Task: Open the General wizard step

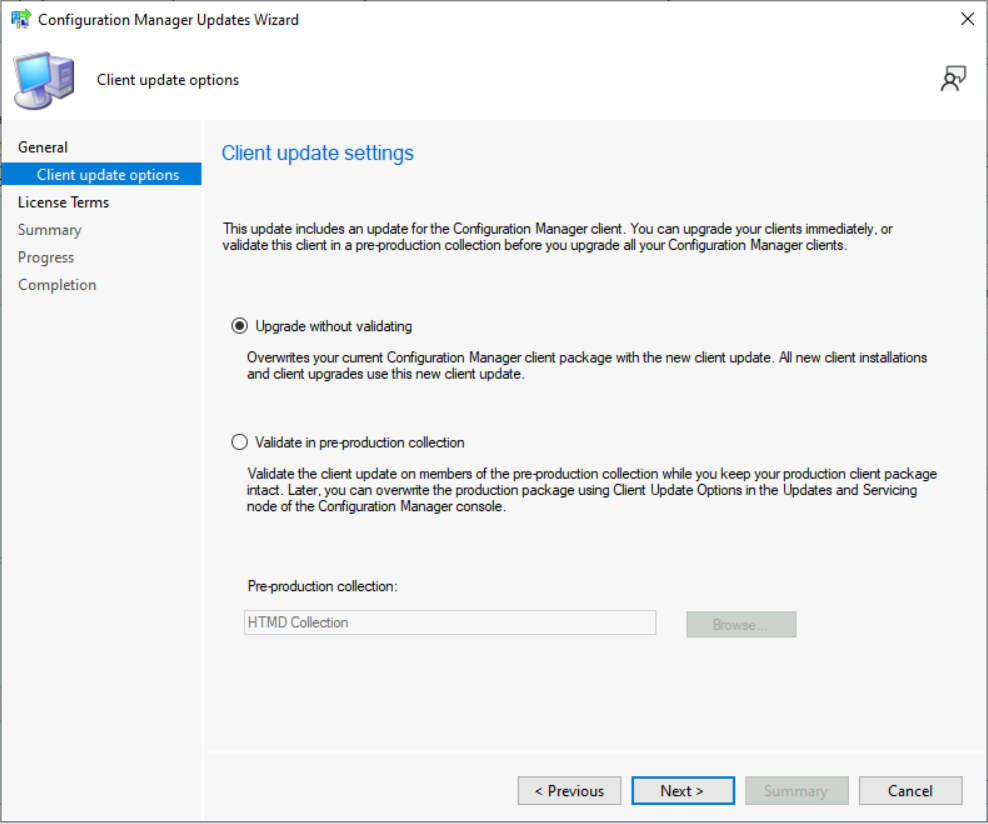Action: click(x=43, y=147)
